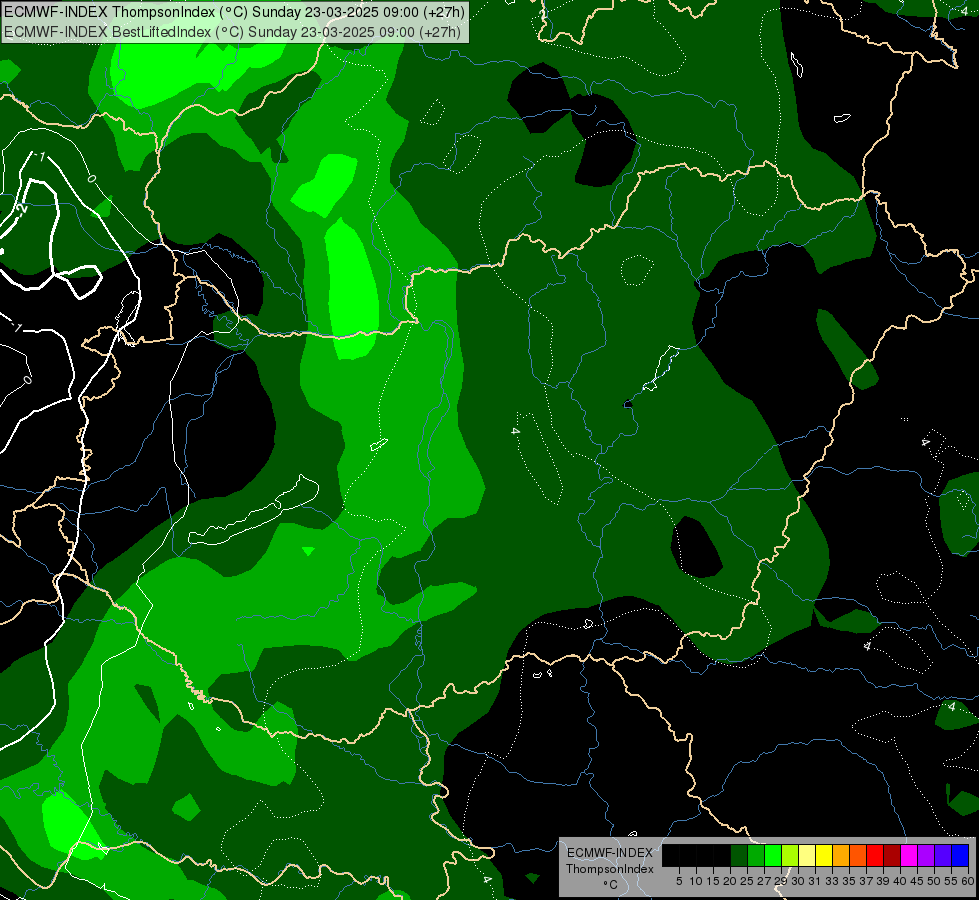This screenshot has width=979, height=900.
Task: Select the bright red 37–39 legend swatch
Action: (x=875, y=855)
